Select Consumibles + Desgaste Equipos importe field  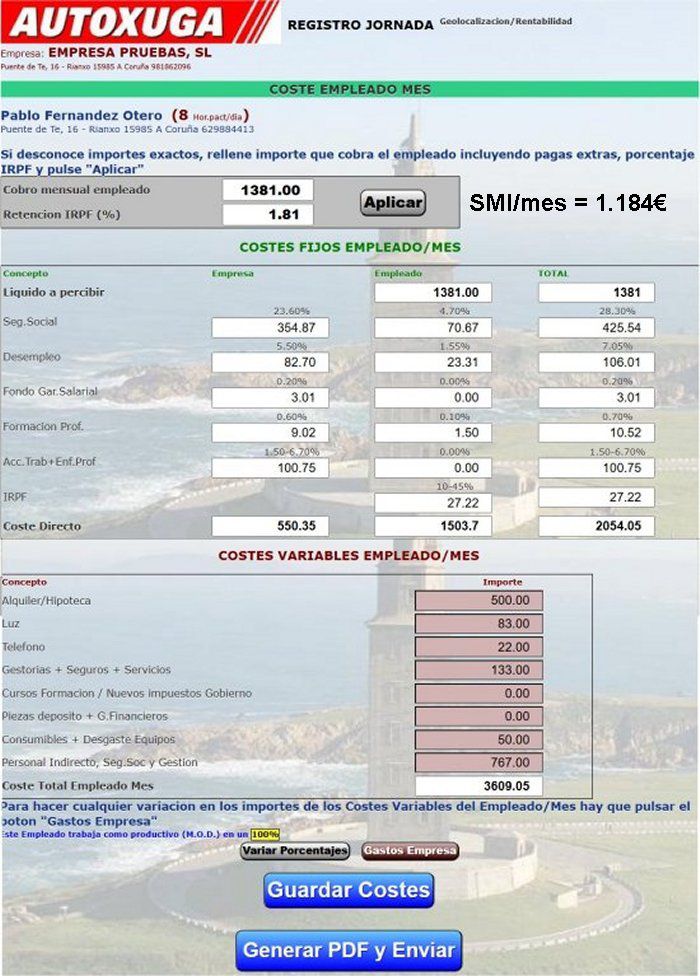[x=479, y=740]
